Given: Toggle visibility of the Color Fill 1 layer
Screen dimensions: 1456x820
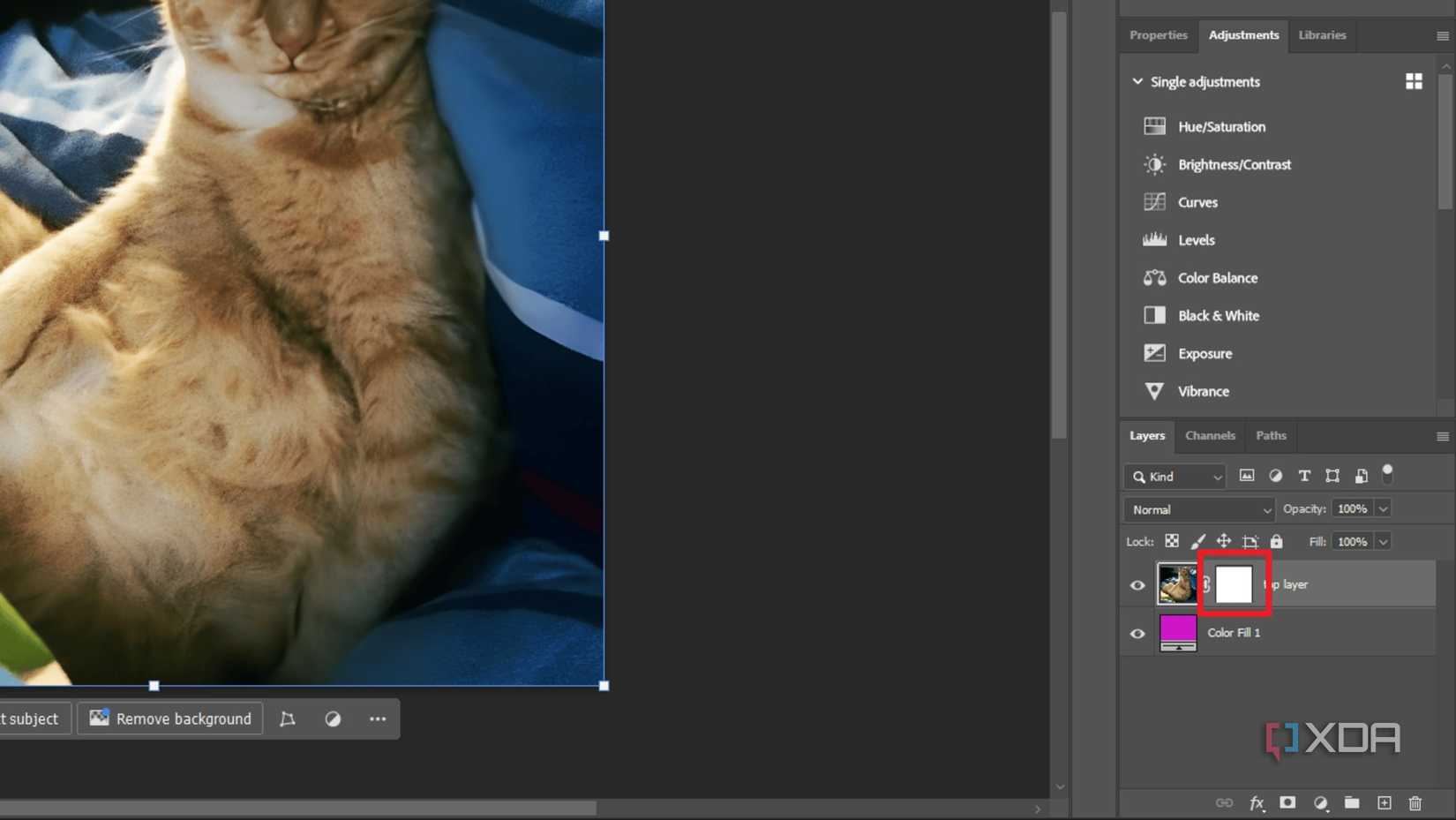Looking at the screenshot, I should tap(1137, 633).
